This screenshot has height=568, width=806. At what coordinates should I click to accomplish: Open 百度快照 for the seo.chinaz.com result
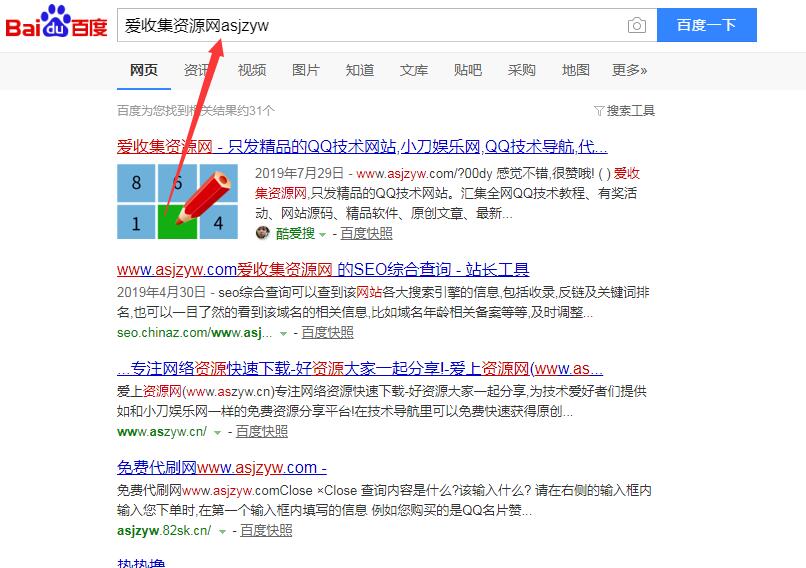(327, 333)
